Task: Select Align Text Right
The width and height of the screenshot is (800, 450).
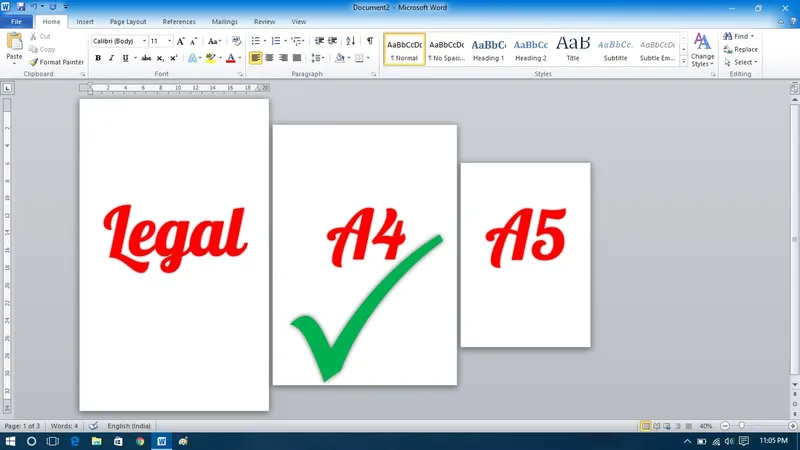Action: [283, 58]
